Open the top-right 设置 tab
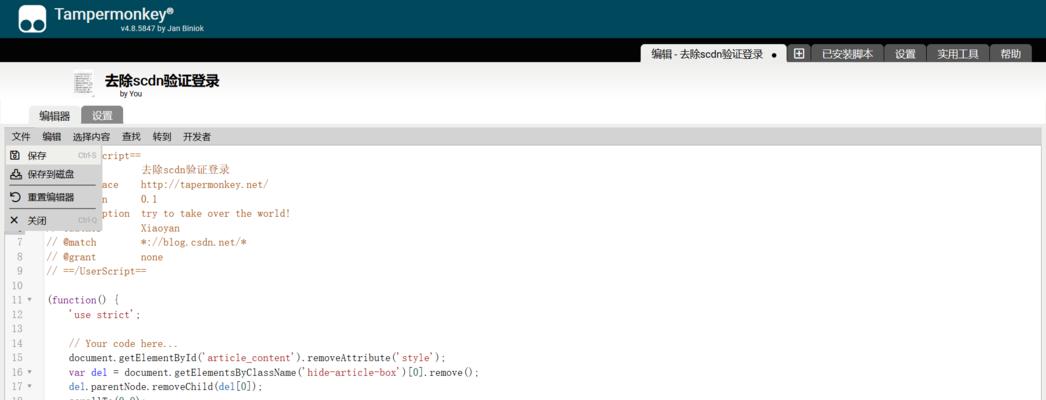Image resolution: width=1046 pixels, height=400 pixels. 905,54
